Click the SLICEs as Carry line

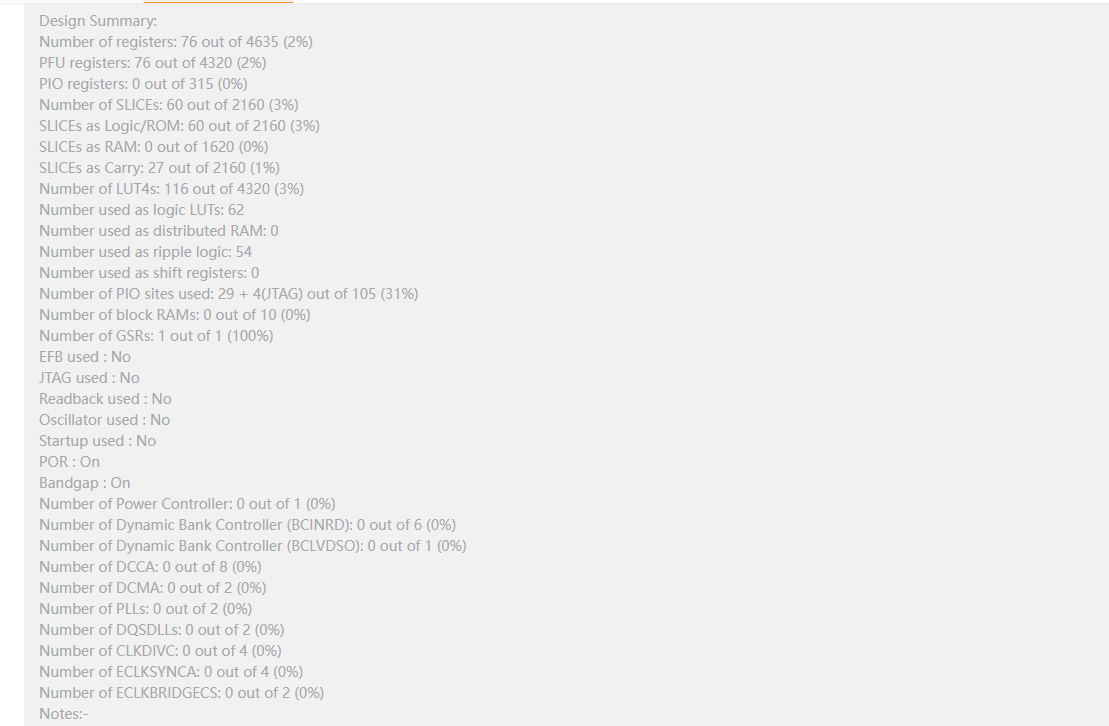(159, 168)
